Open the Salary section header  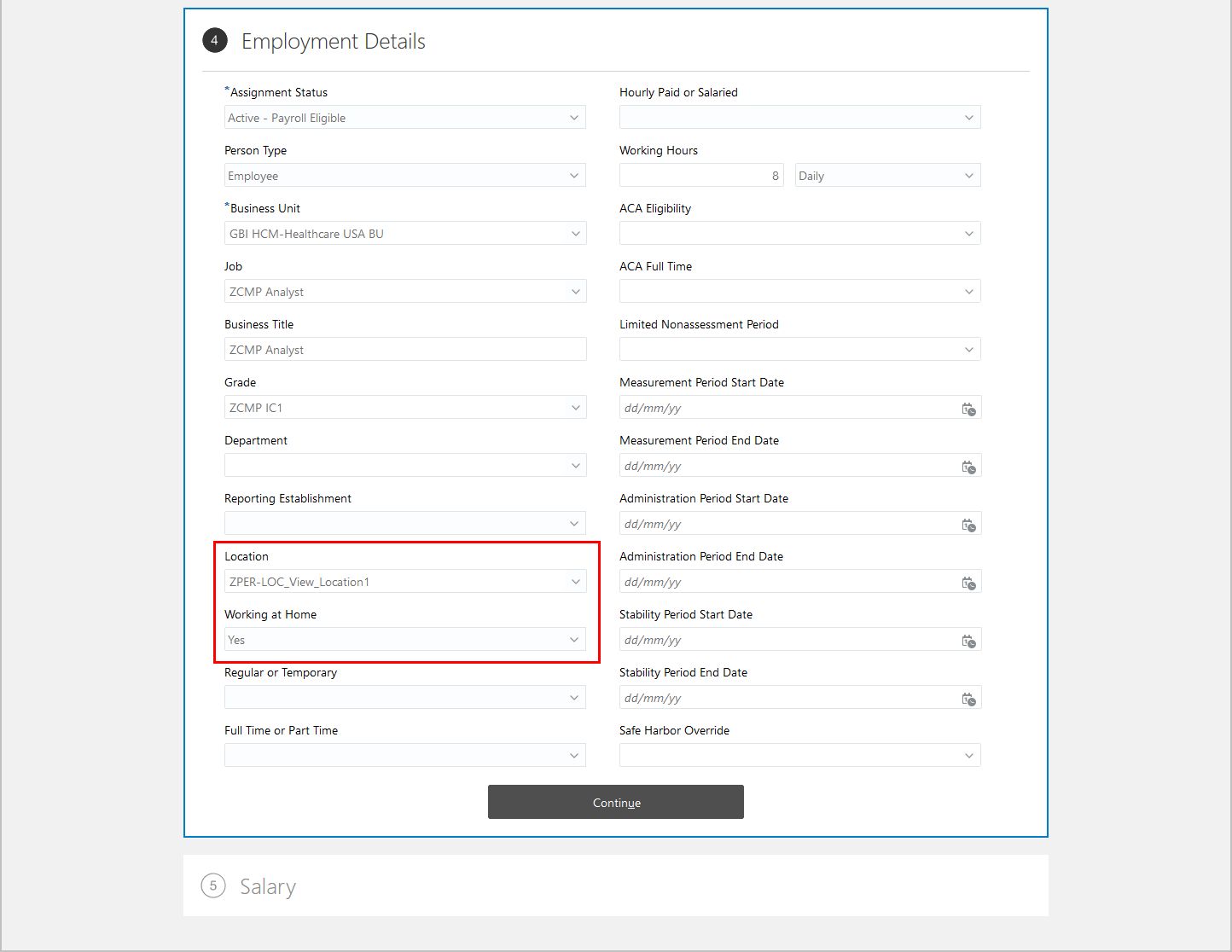pyautogui.click(x=268, y=886)
